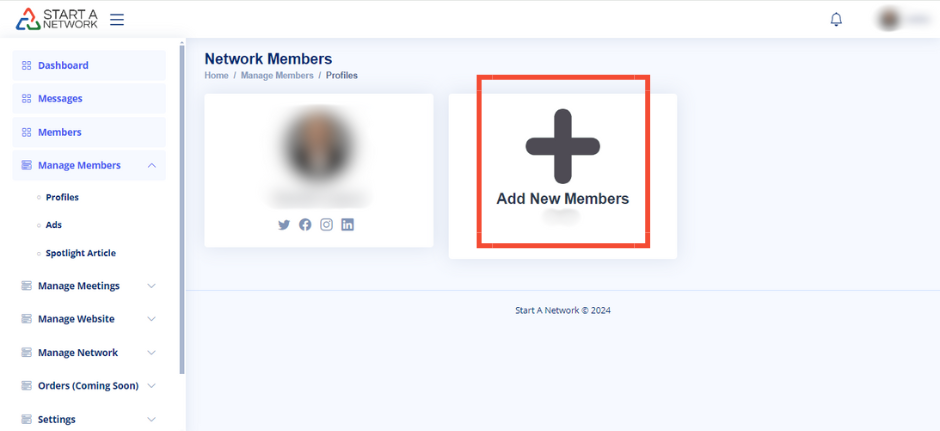Screen dimensions: 940x431
Task: Click the hamburger menu icon
Action: tap(117, 19)
